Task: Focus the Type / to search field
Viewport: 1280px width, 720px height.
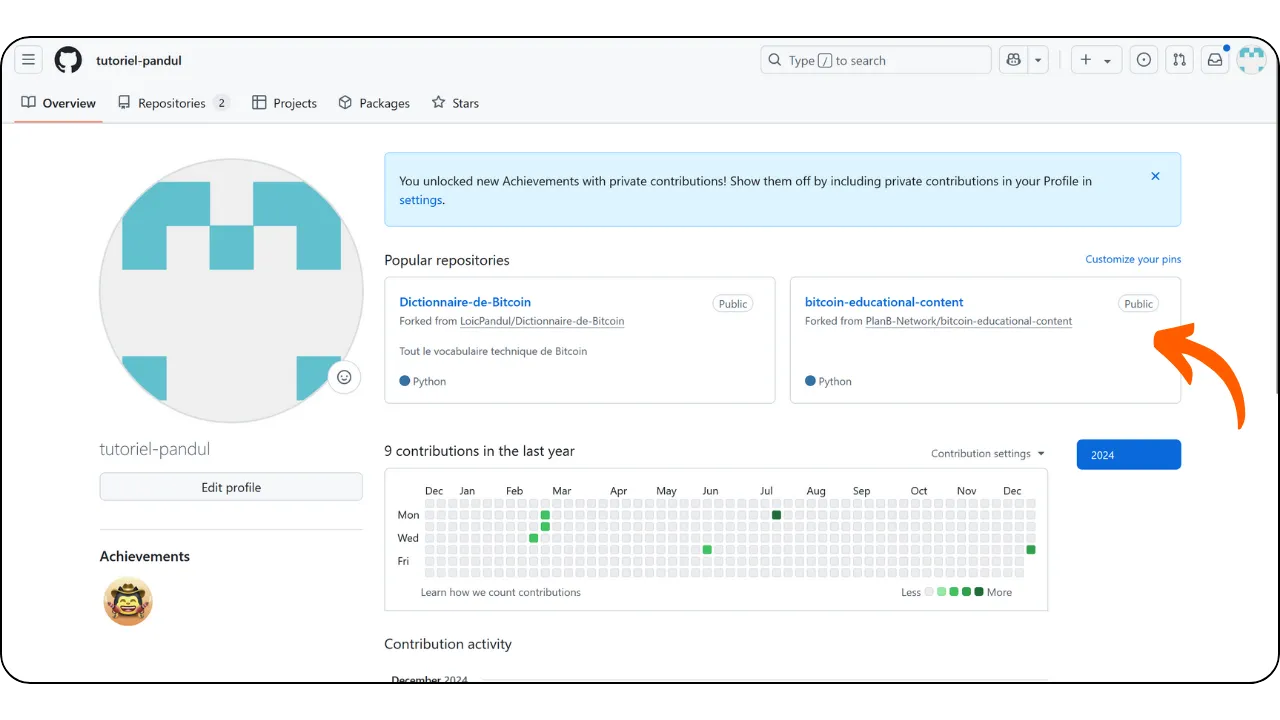Action: point(876,60)
